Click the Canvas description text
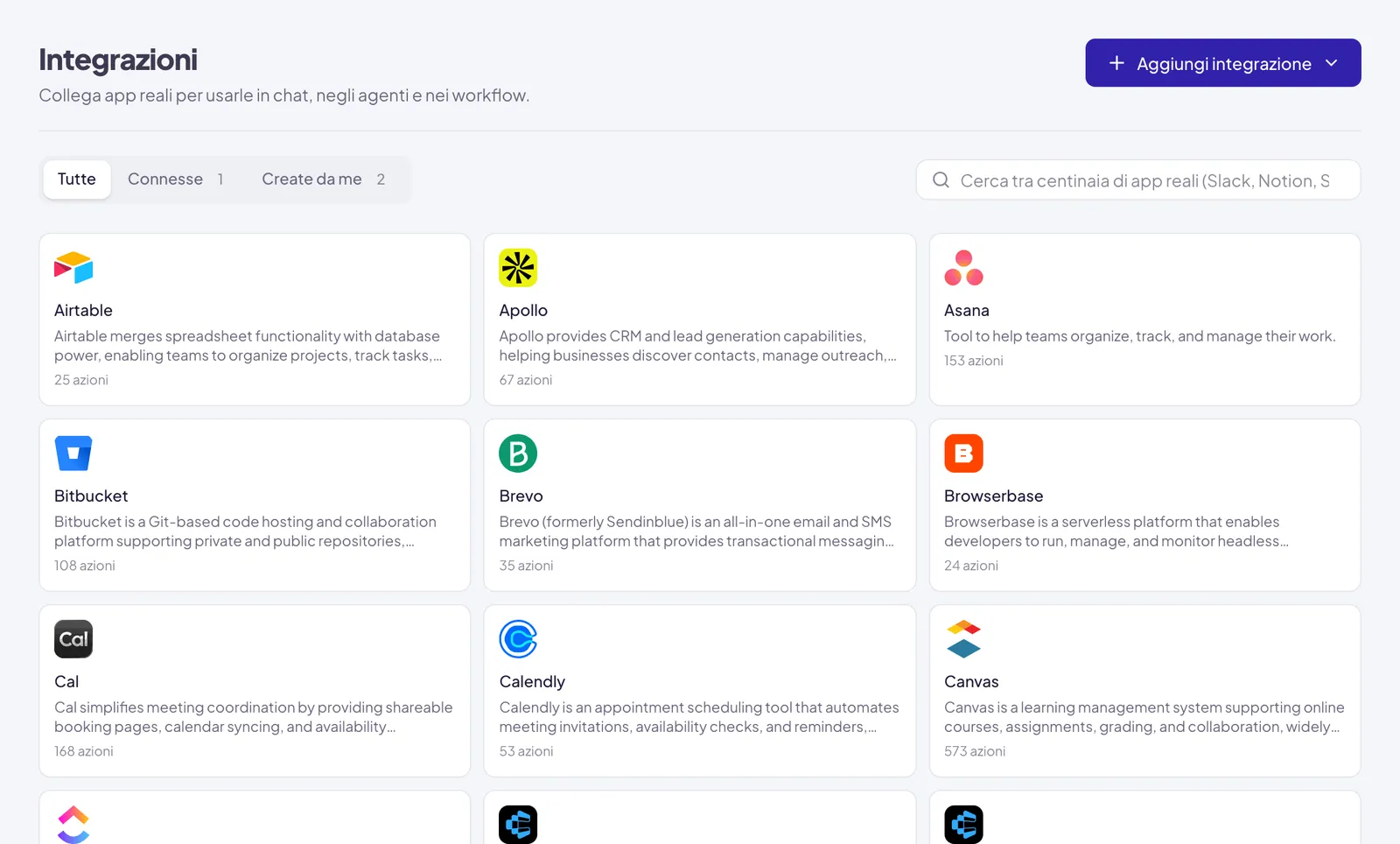Viewport: 1400px width, 844px height. (1144, 717)
